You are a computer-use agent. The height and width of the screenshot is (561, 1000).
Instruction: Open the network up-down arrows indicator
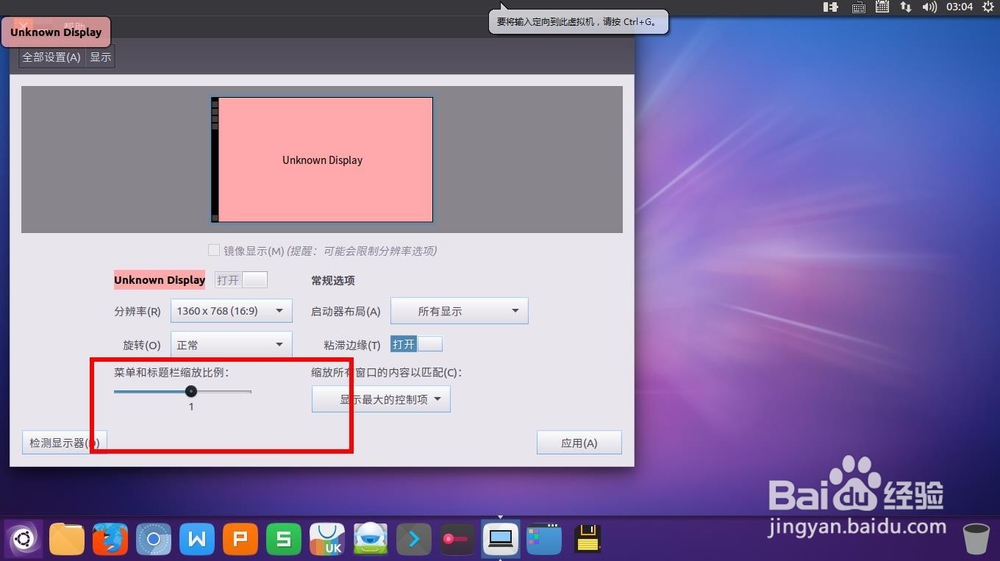click(906, 7)
